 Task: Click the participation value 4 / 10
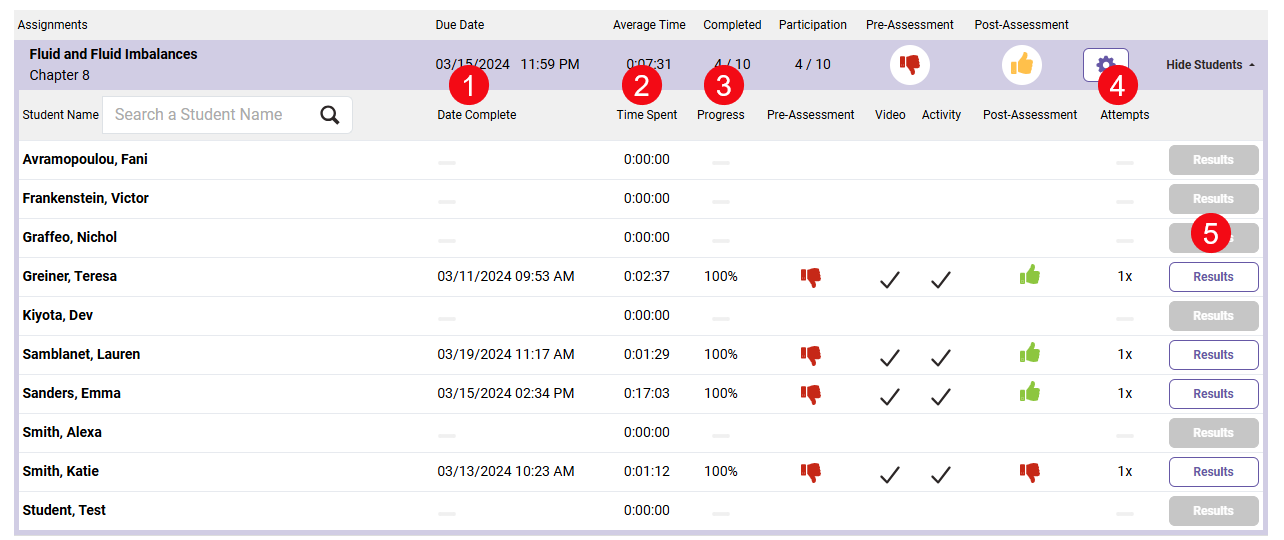click(812, 65)
